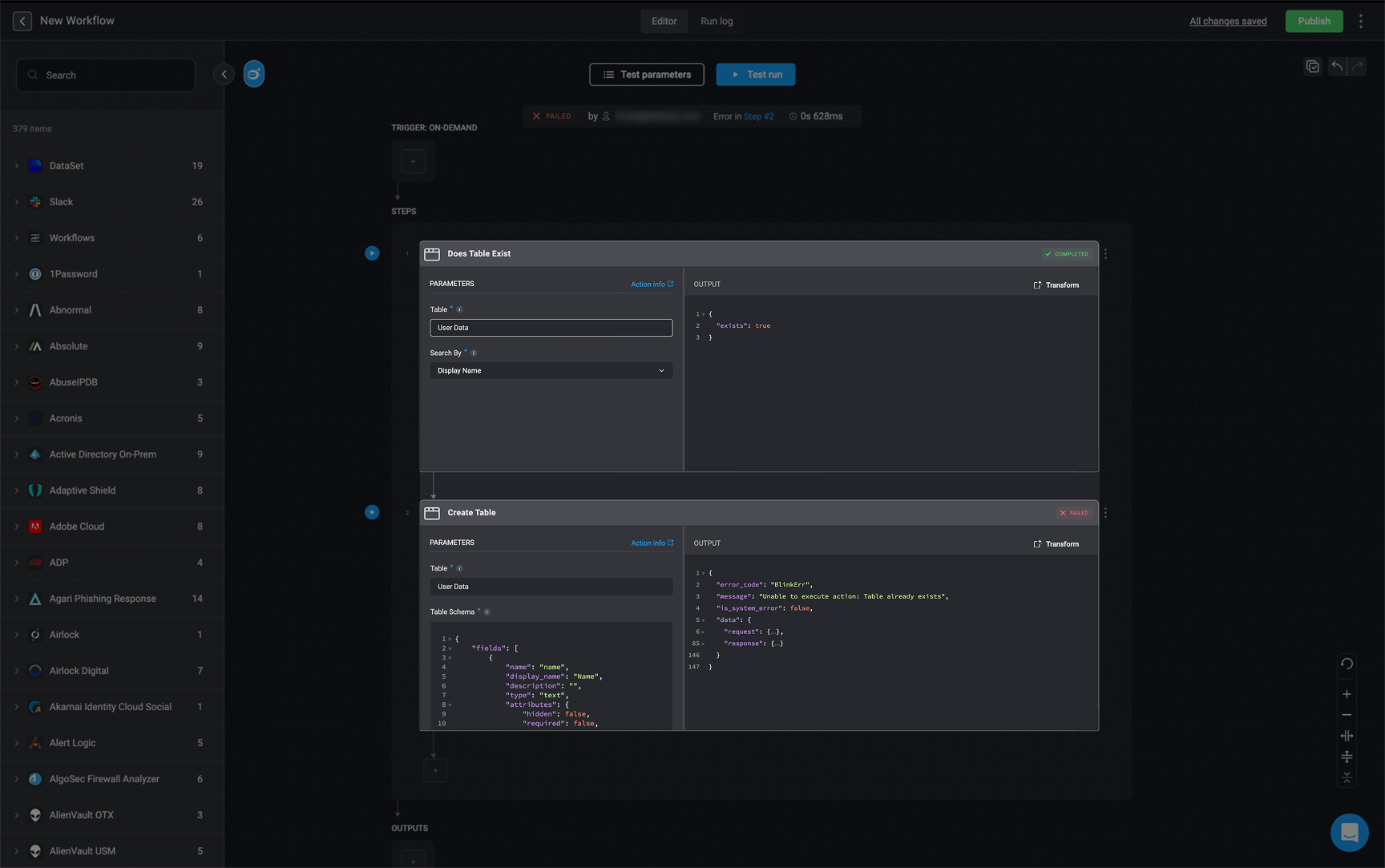Click the Does Table Exist step icon
Screen dimensions: 1385x868
coord(432,254)
